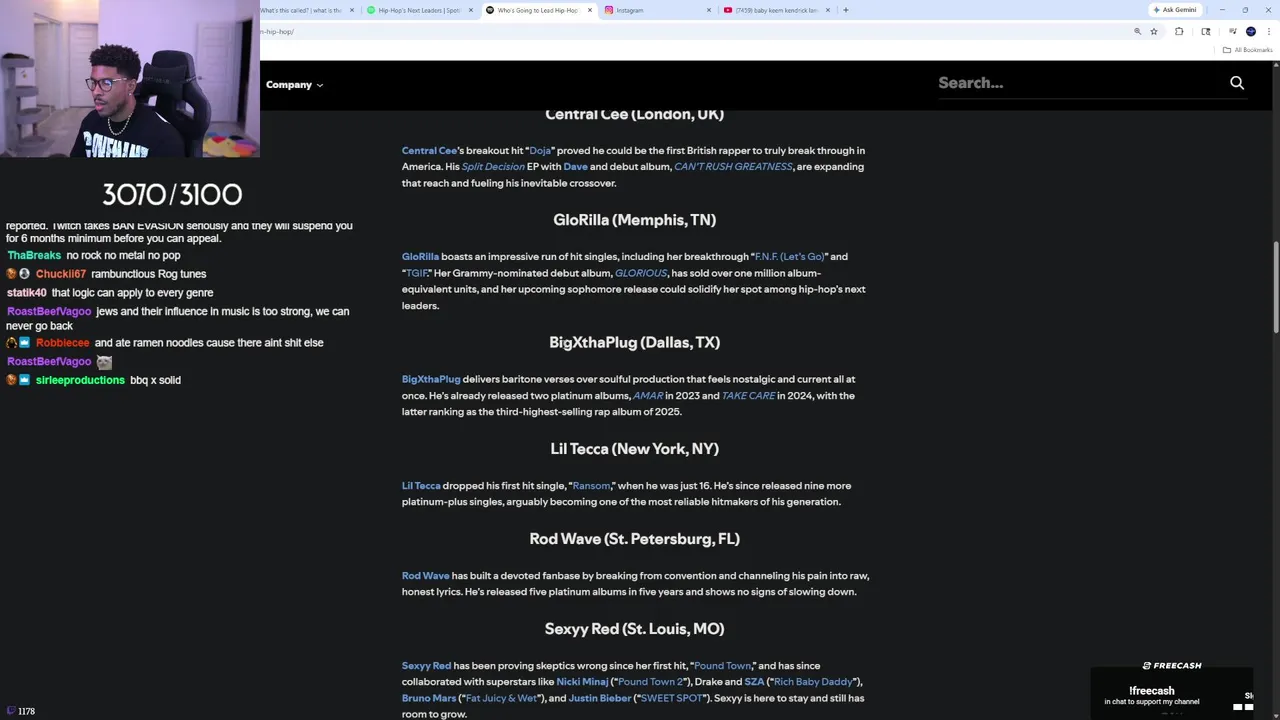Screen dimensions: 1280x720
Task: Click the page vertical scrollbar thumb
Action: point(1276,288)
